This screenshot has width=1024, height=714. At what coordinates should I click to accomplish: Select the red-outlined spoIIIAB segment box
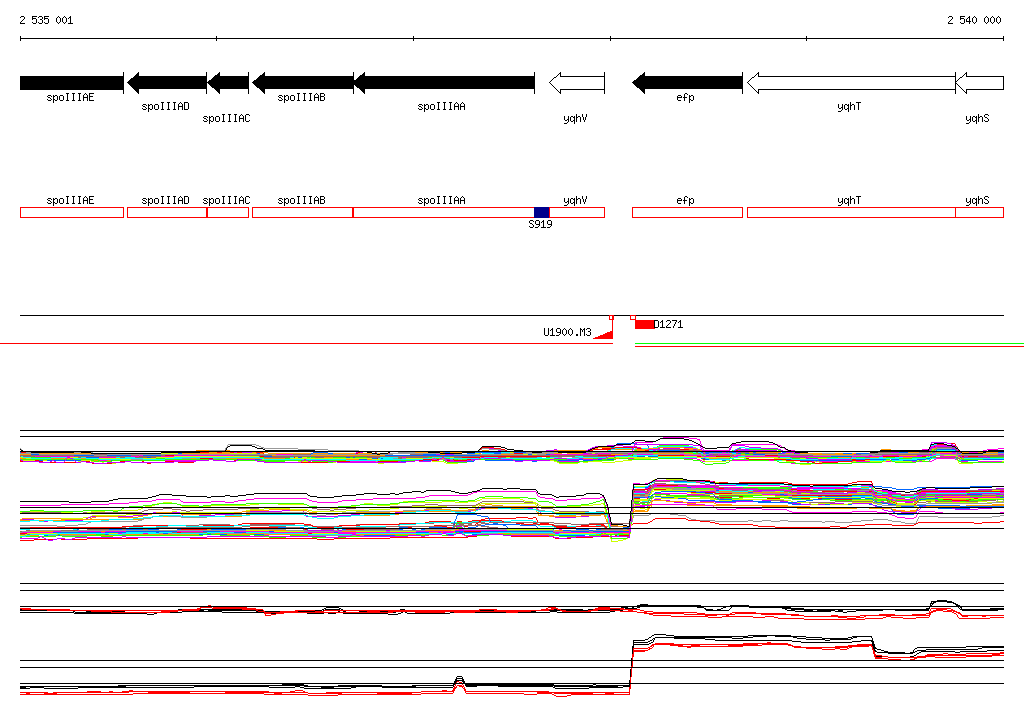pyautogui.click(x=302, y=212)
